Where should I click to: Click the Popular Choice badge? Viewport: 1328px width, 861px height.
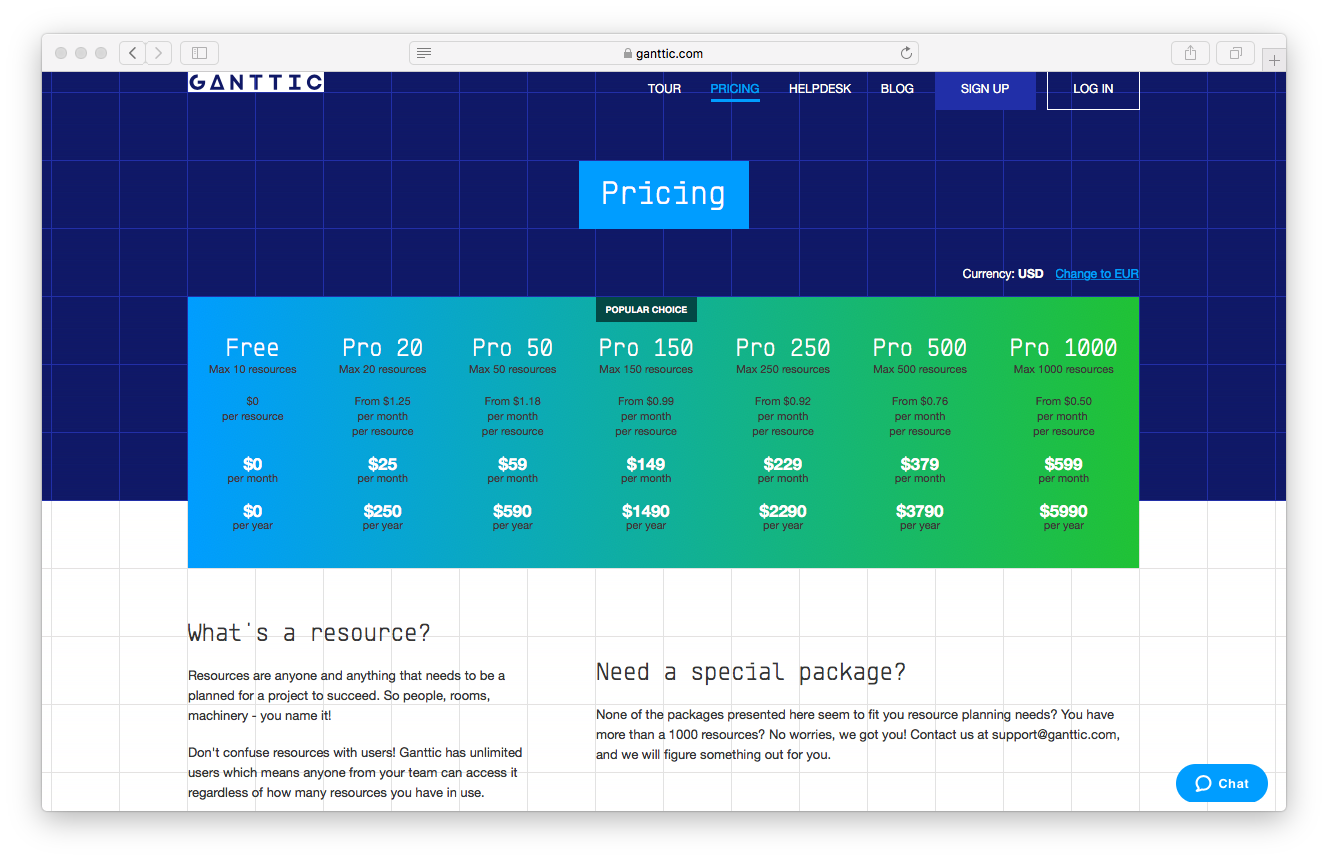(x=646, y=310)
